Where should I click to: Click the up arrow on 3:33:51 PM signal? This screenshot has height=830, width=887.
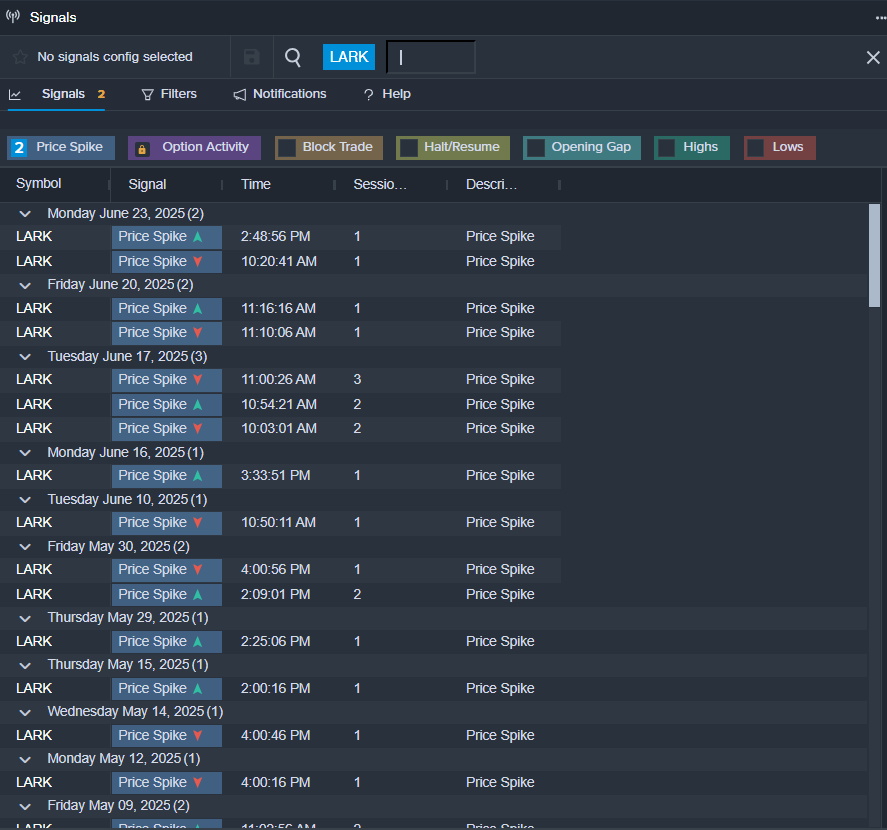(197, 475)
